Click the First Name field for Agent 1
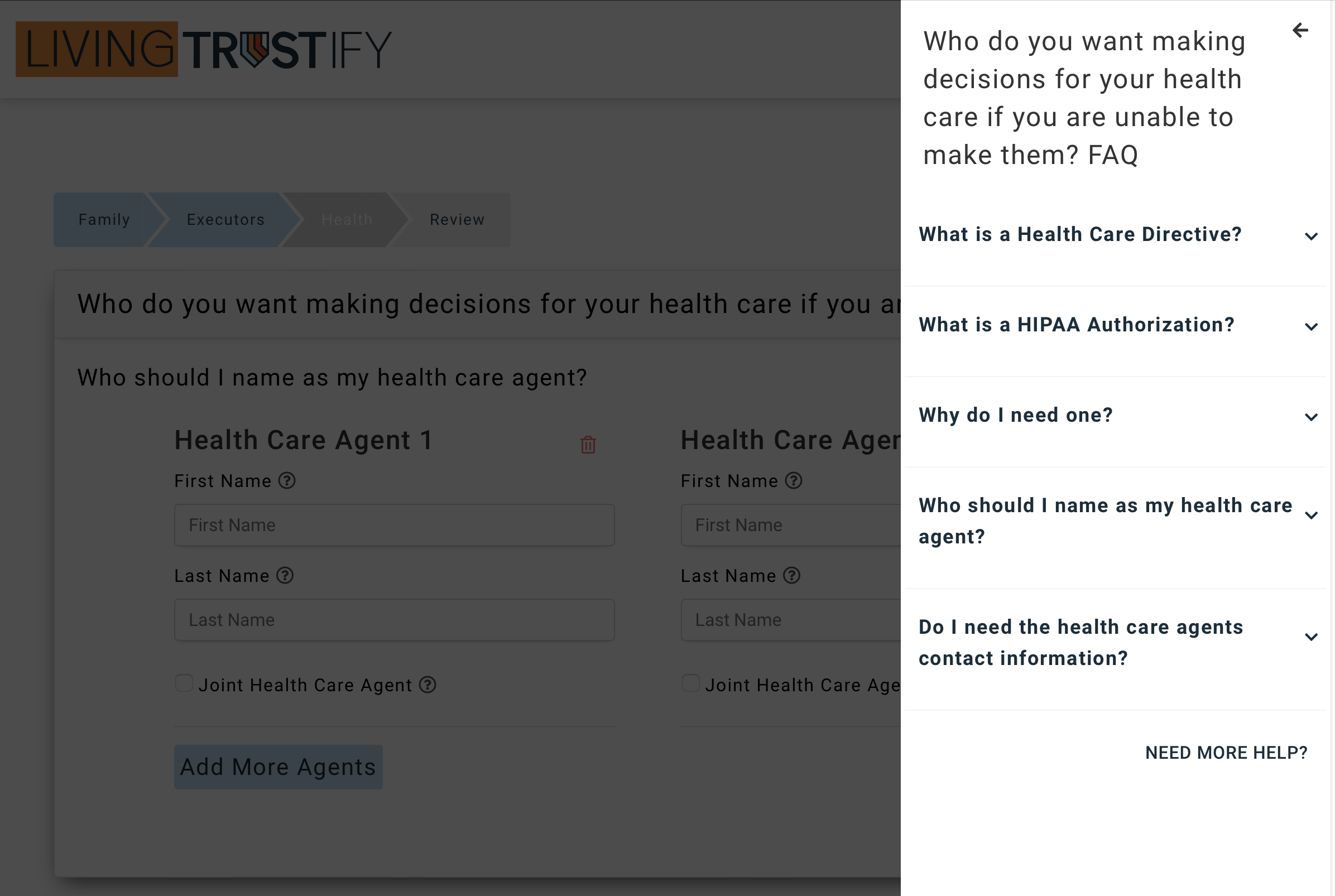1335x896 pixels. pos(394,524)
